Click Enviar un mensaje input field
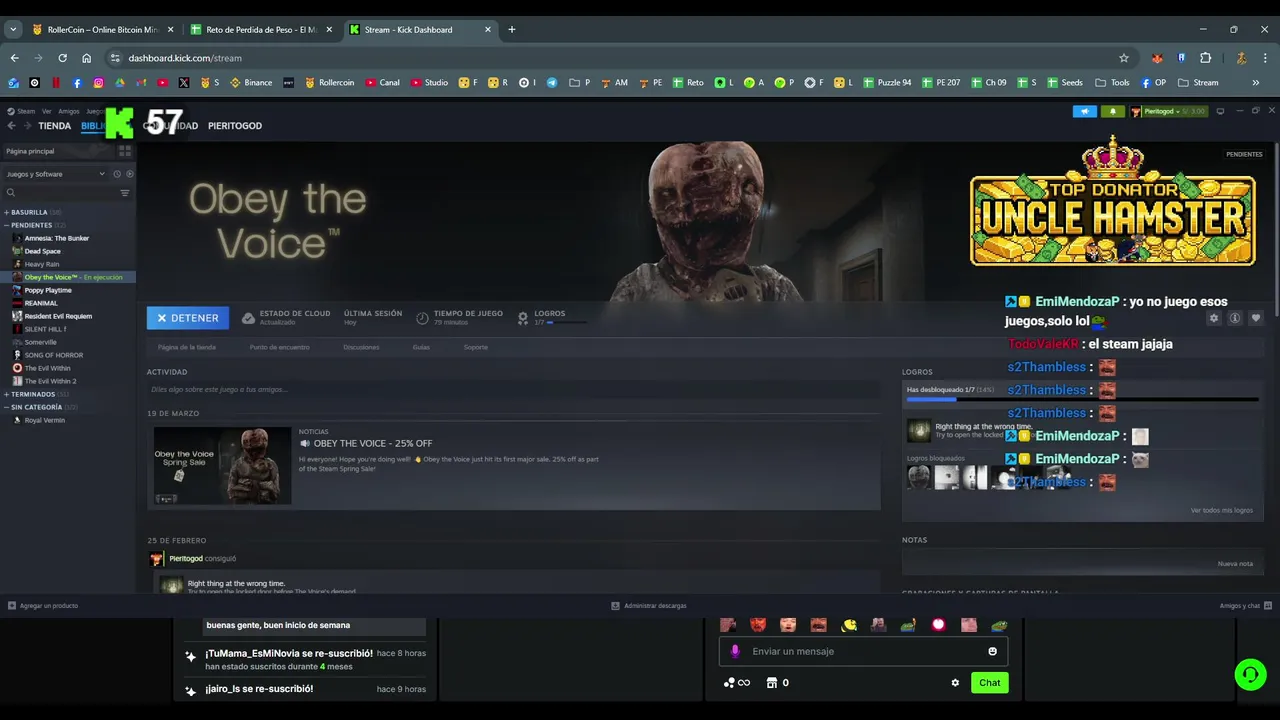Image resolution: width=1280 pixels, height=720 pixels. [x=863, y=651]
